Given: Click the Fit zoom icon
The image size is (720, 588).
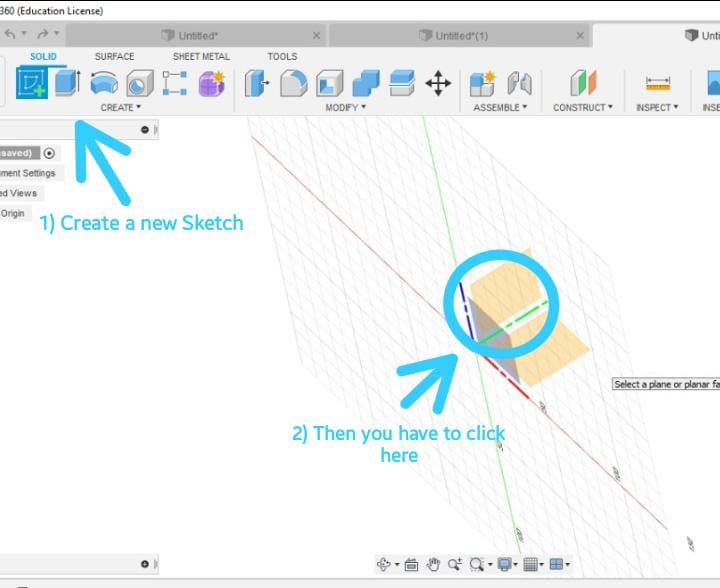Looking at the screenshot, I should (477, 564).
